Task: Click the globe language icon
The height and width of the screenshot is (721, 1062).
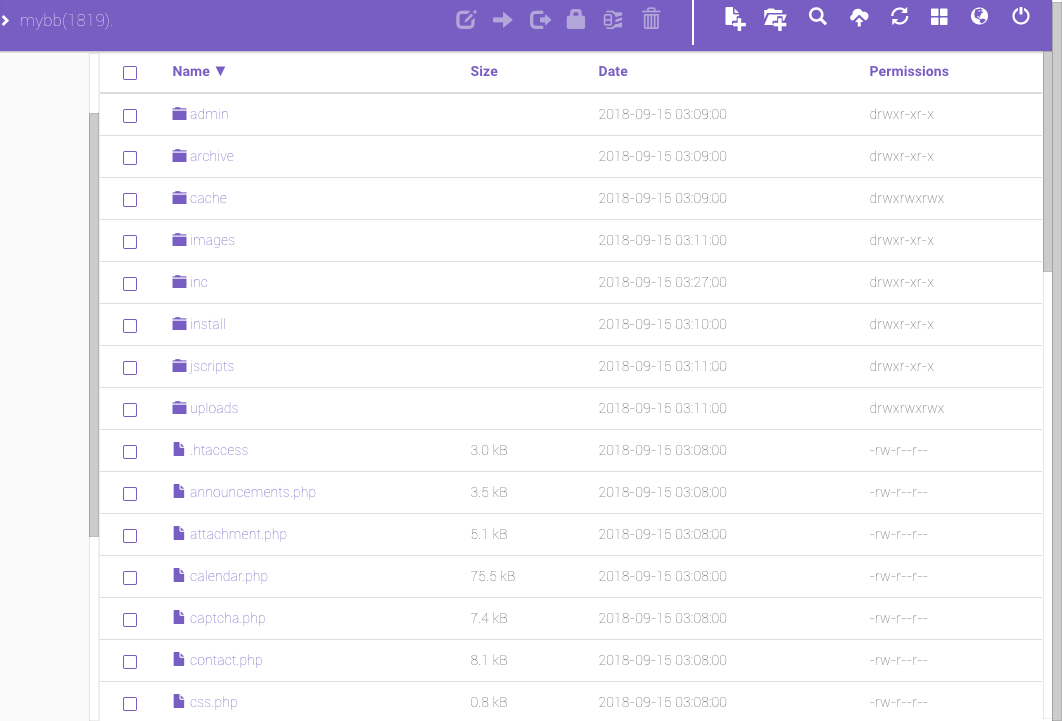Action: pyautogui.click(x=979, y=16)
